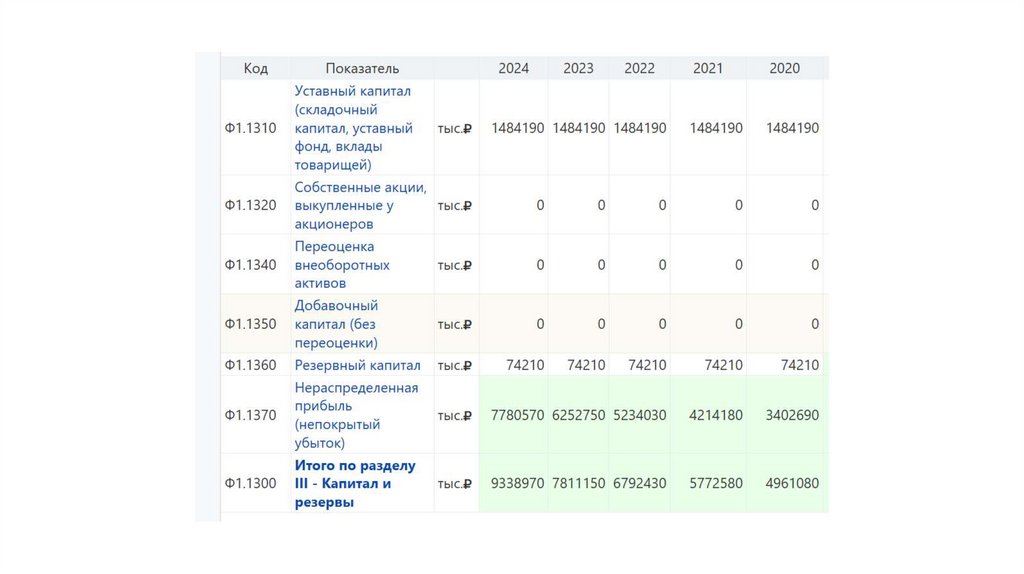This screenshot has height=574, width=1024.
Task: Select the 4961080 total value for 2020
Action: click(792, 484)
